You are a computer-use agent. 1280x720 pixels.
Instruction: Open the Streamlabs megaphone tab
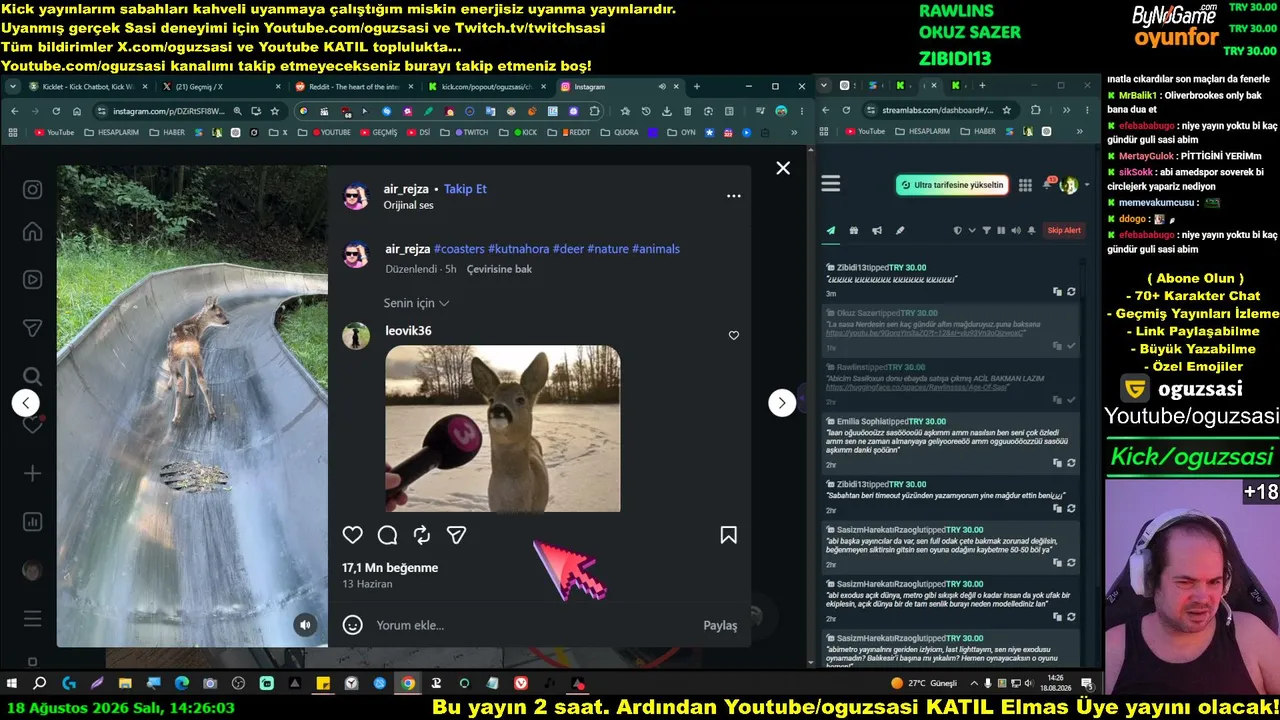[x=877, y=230]
